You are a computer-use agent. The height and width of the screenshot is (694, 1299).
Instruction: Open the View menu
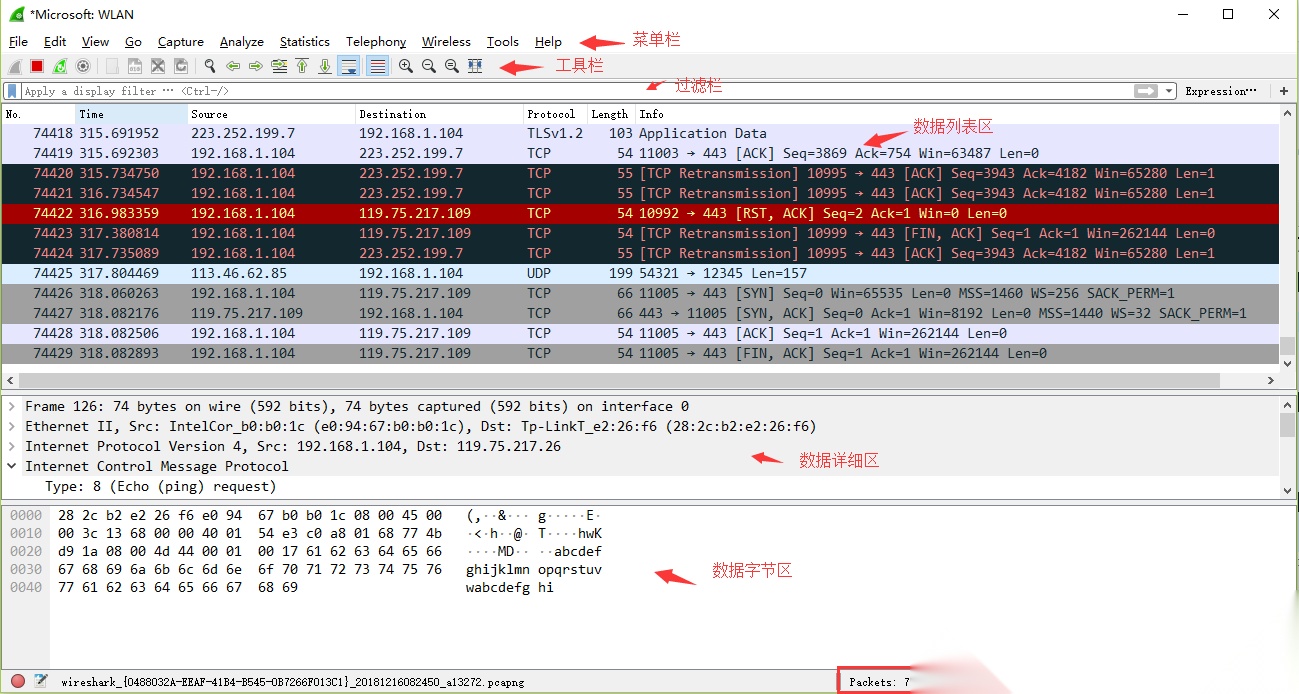point(95,42)
